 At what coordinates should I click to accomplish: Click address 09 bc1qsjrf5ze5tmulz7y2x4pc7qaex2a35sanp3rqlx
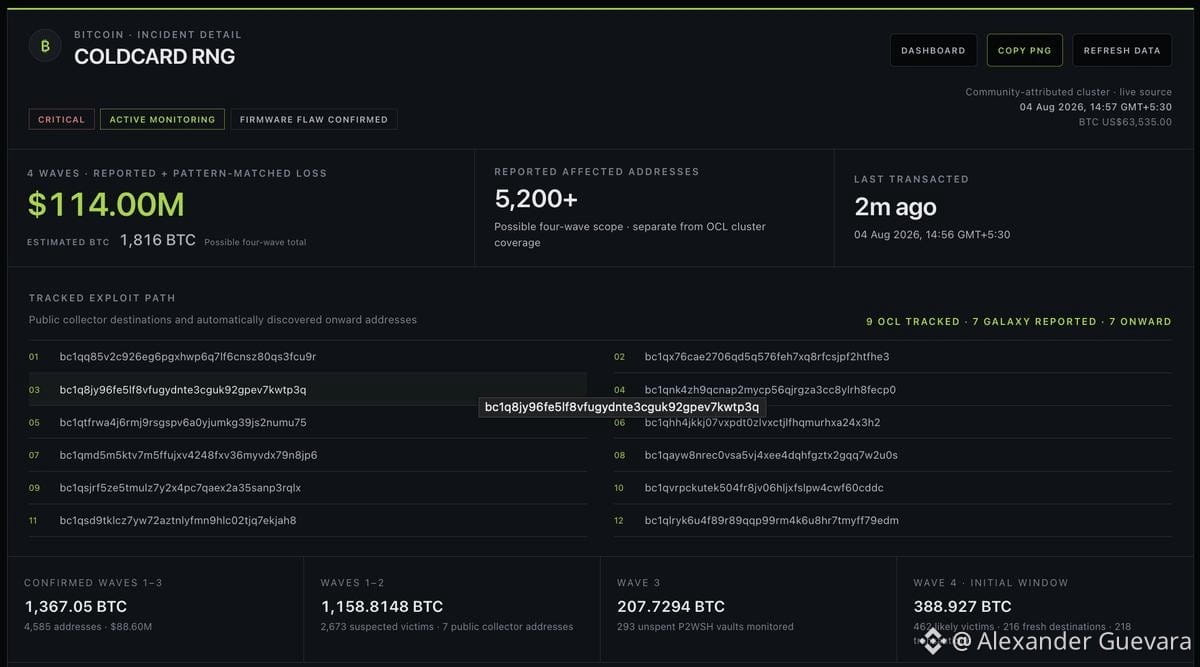click(x=180, y=488)
